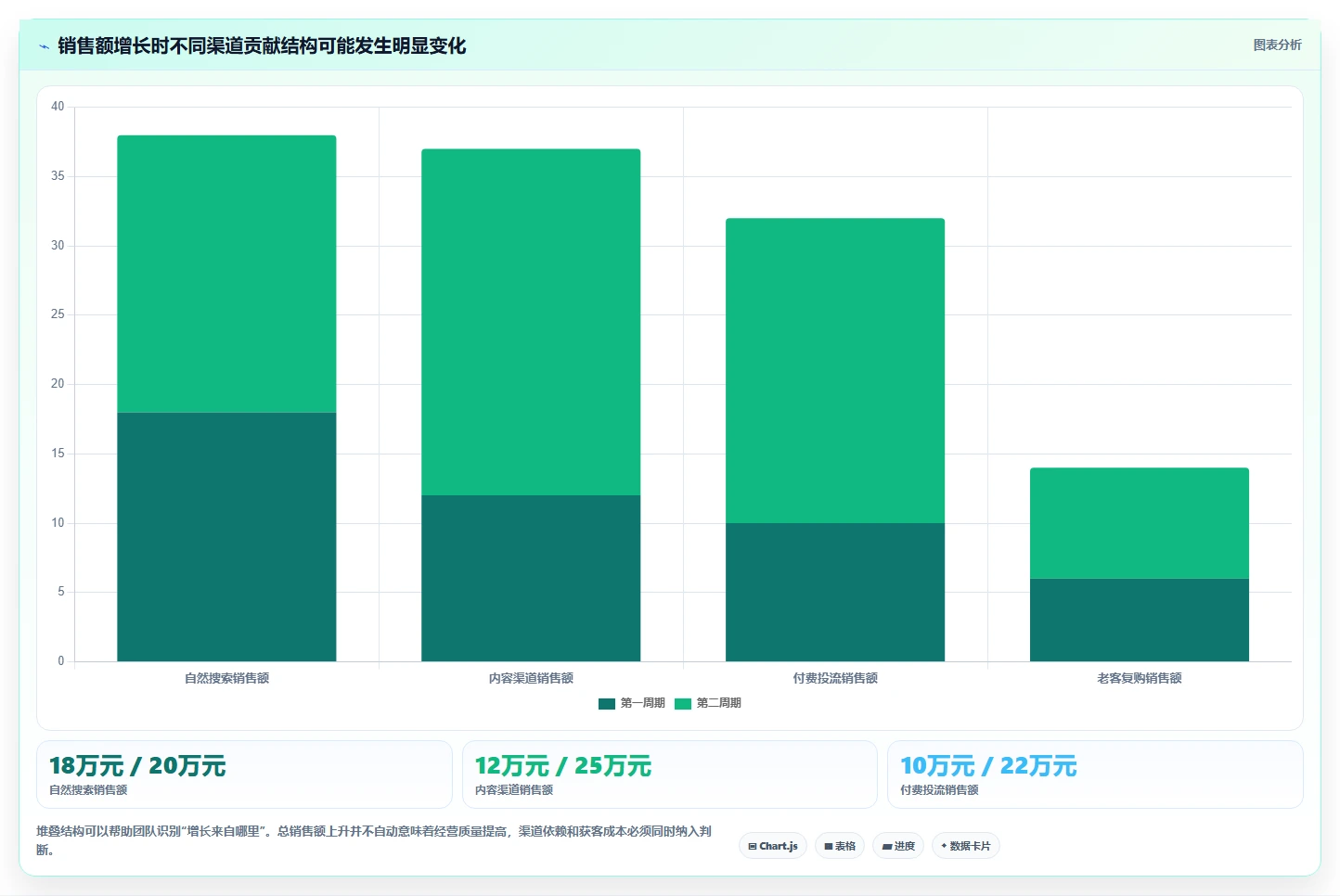Click the 自然搜索销售额 axis label under chart
This screenshot has height=896, width=1340.
pos(226,678)
